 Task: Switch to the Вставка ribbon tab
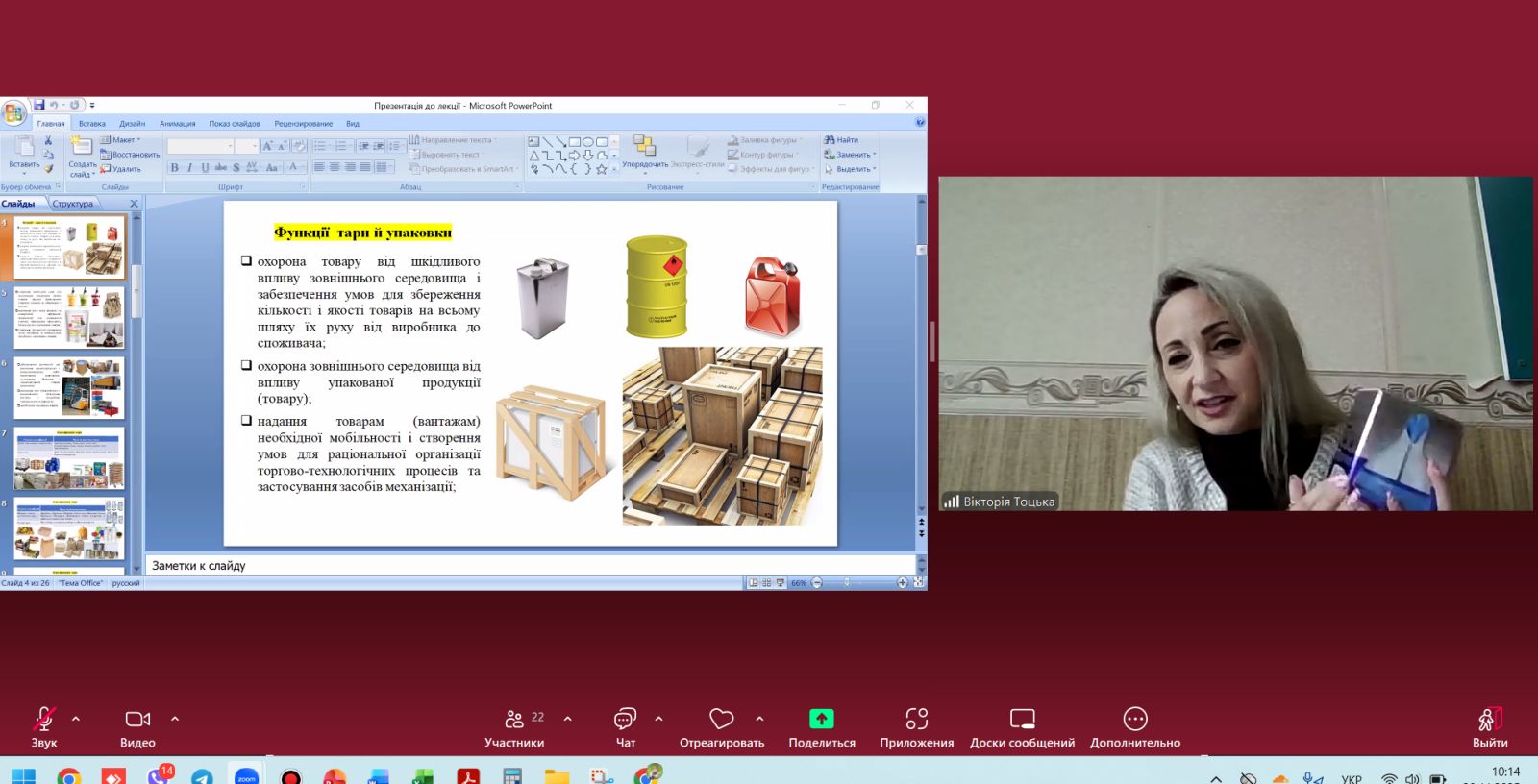pyautogui.click(x=92, y=124)
